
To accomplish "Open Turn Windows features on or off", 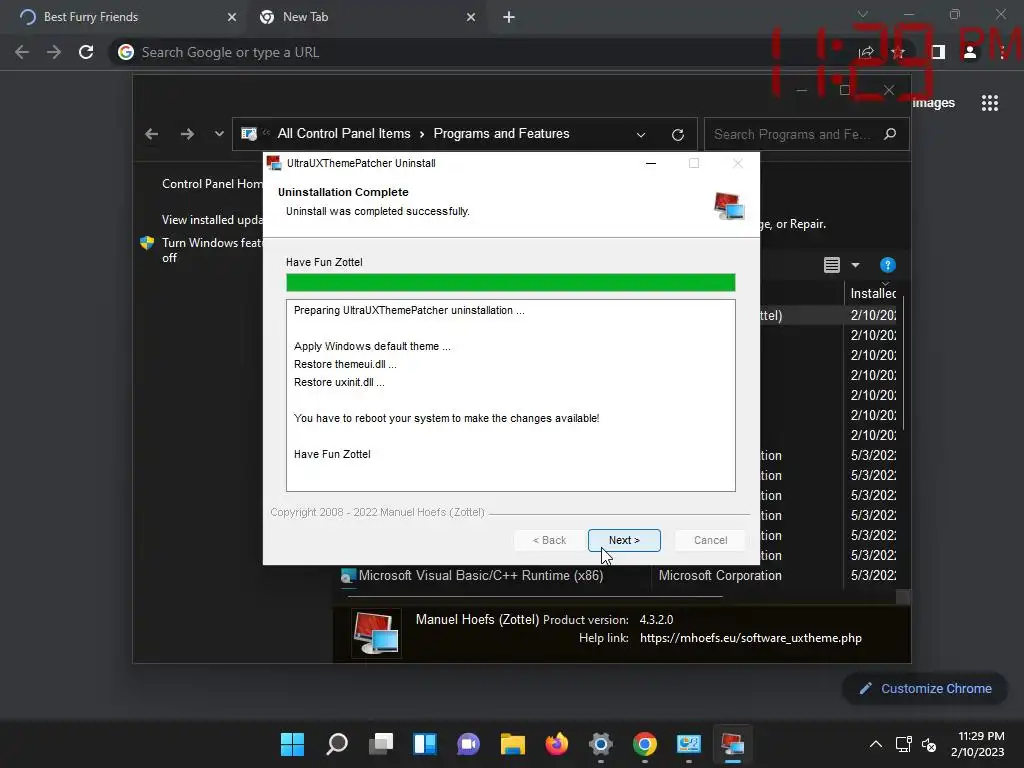I will tap(212, 250).
